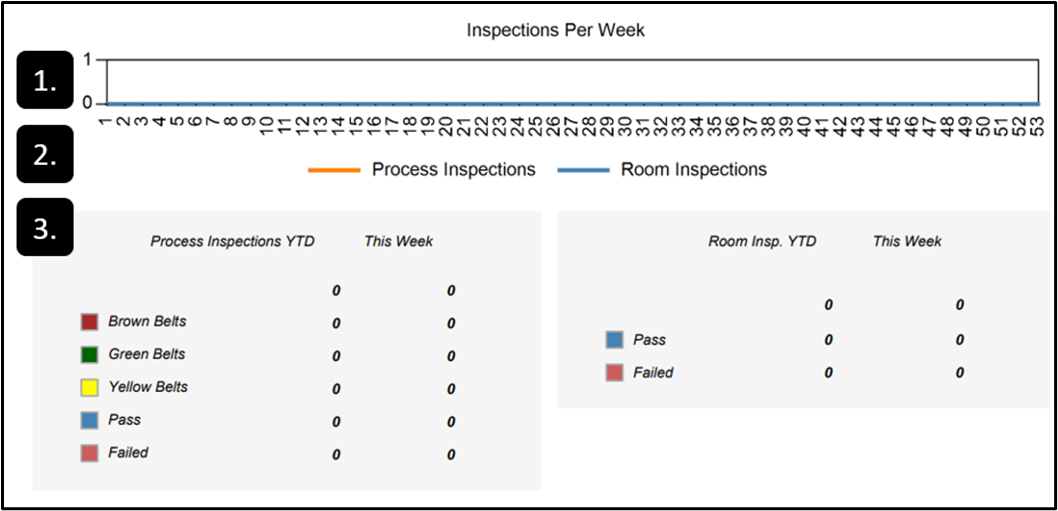Viewport: 1058px width, 511px height.
Task: Click This Week header in Process panel
Action: pyautogui.click(x=399, y=241)
